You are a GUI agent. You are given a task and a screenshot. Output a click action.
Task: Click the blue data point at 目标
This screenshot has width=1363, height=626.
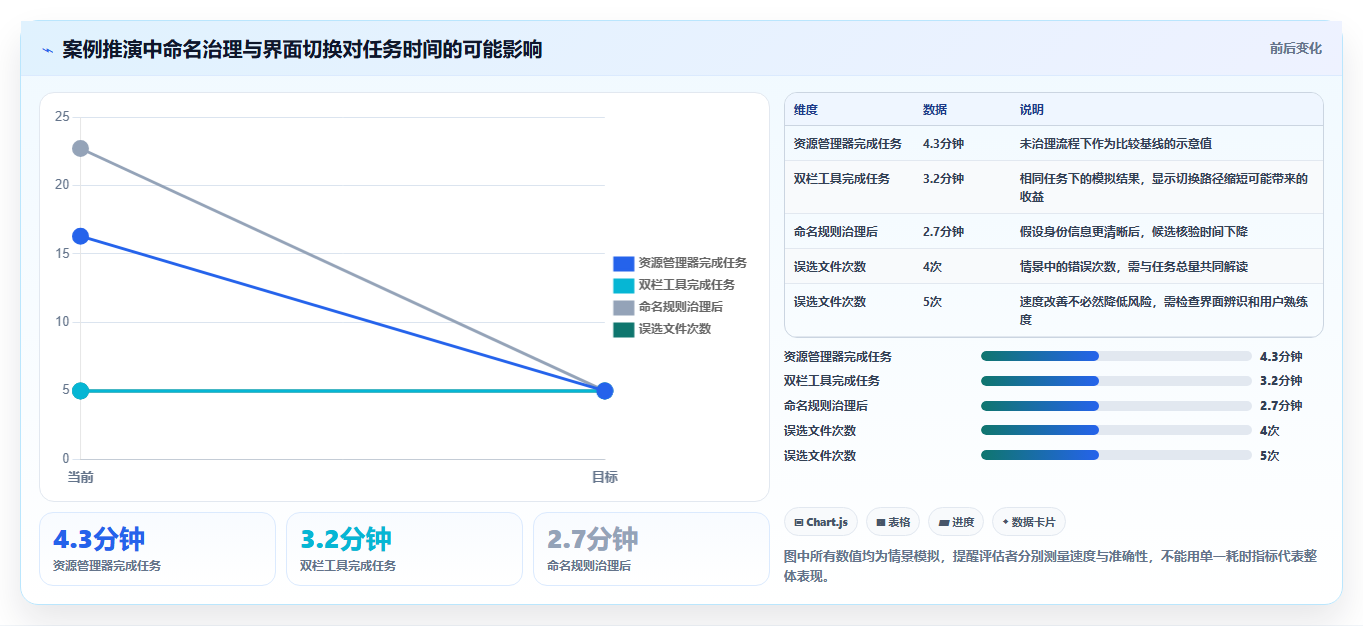pyautogui.click(x=605, y=390)
